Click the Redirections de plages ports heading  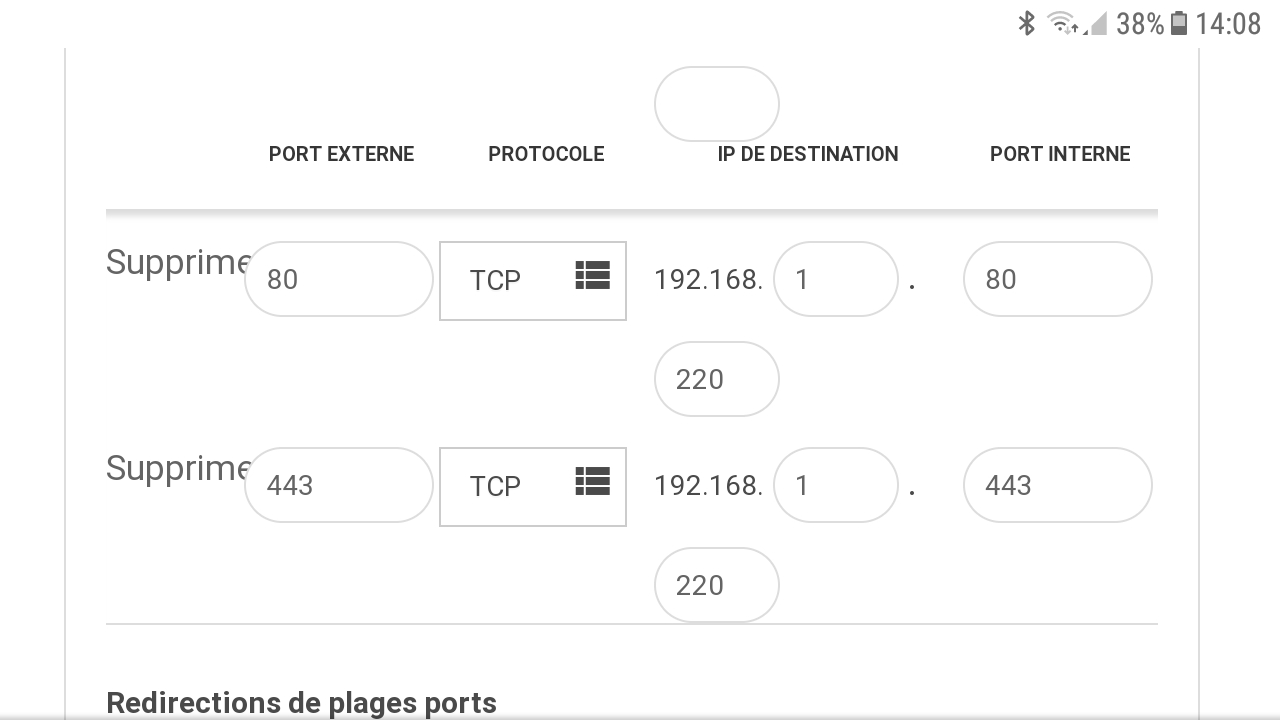(x=301, y=703)
